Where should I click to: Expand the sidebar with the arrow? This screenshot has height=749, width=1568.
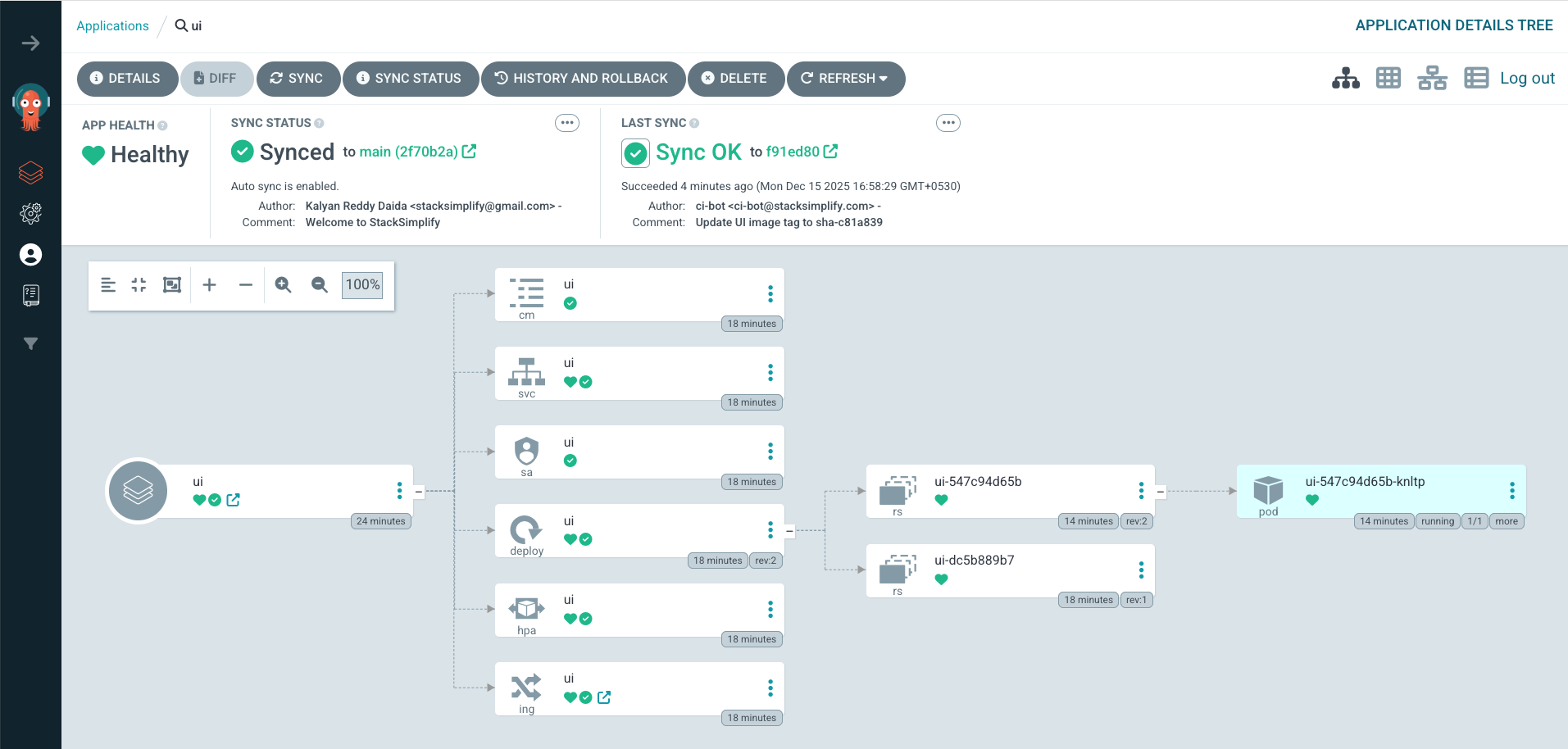tap(30, 43)
